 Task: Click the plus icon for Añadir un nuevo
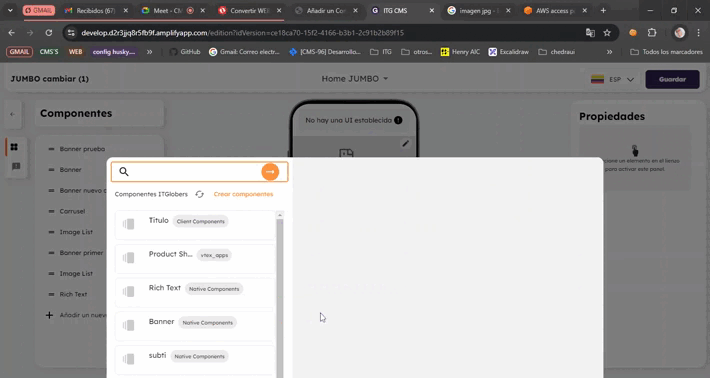(49, 315)
